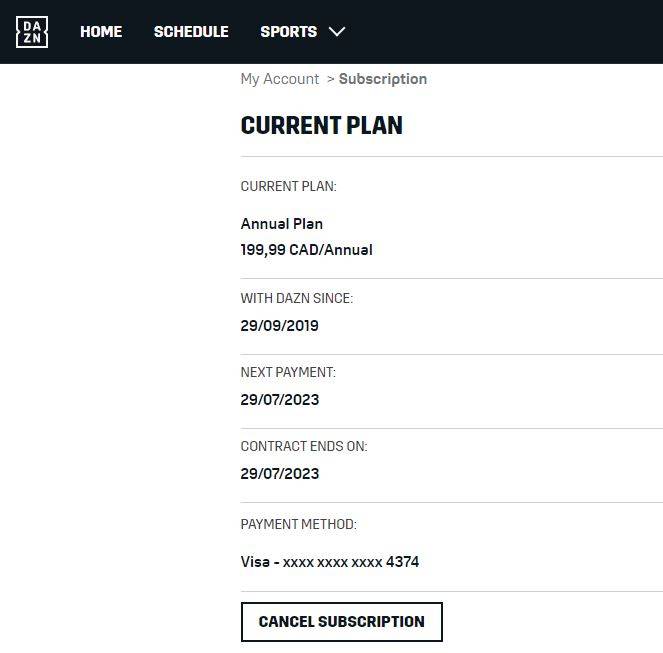Follow the My Account breadcrumb link
Screen dimensions: 663x653
(280, 79)
